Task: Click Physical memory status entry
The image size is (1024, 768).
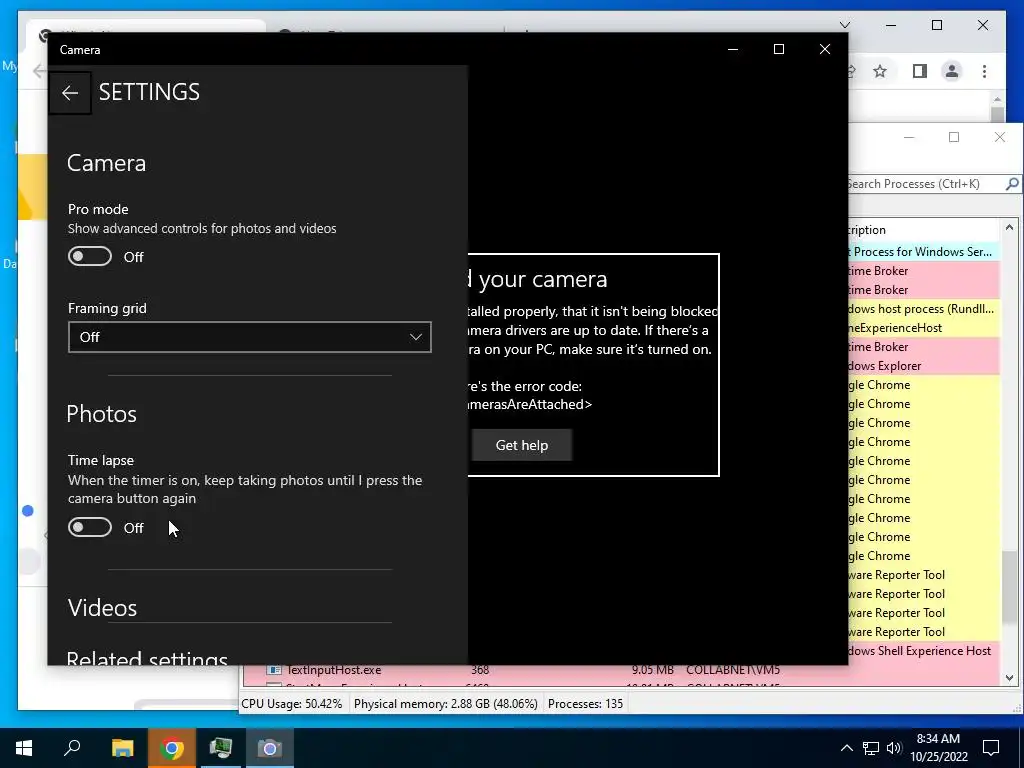Action: point(446,704)
